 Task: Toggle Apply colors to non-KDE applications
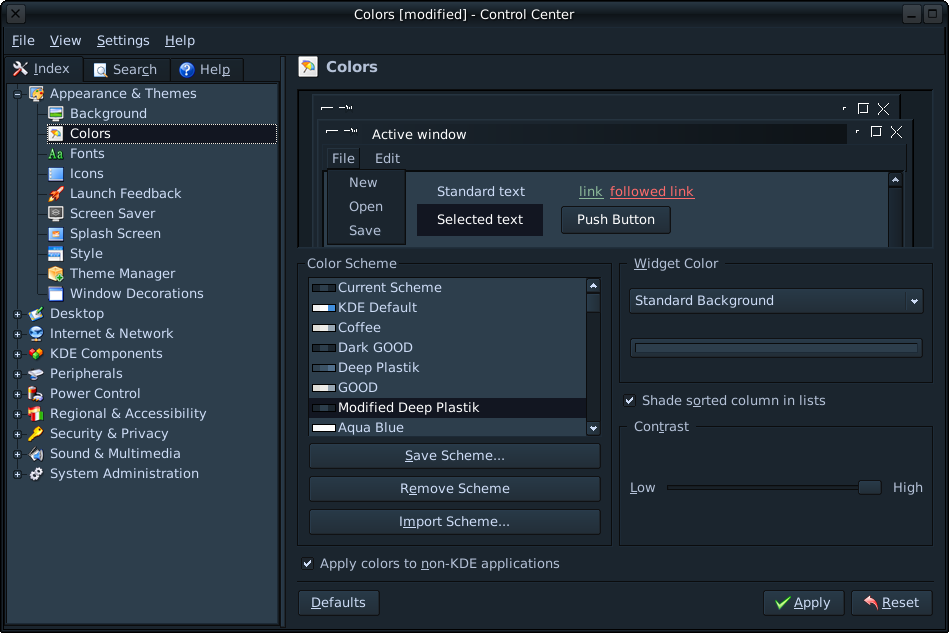(x=307, y=563)
